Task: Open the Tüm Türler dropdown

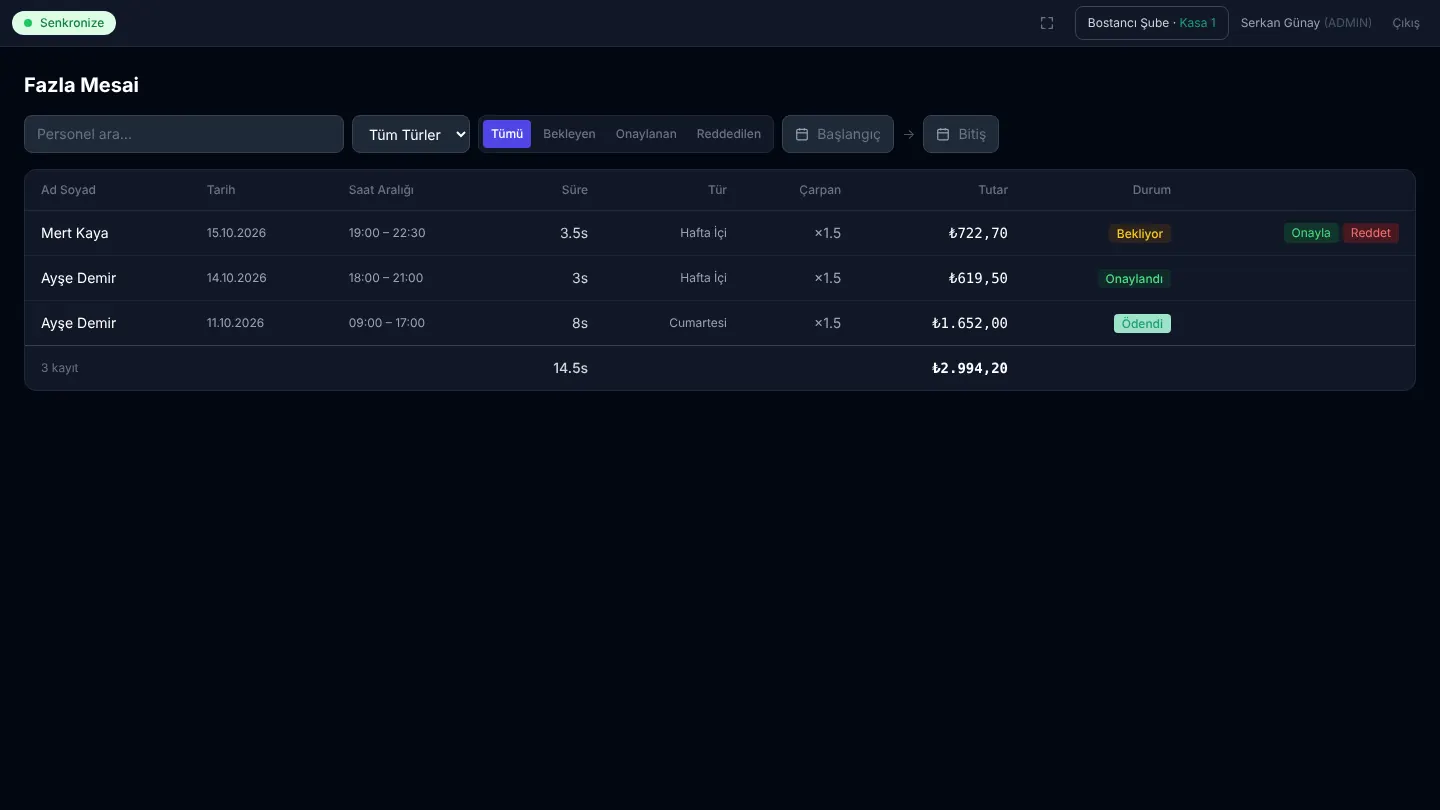Action: coord(411,134)
